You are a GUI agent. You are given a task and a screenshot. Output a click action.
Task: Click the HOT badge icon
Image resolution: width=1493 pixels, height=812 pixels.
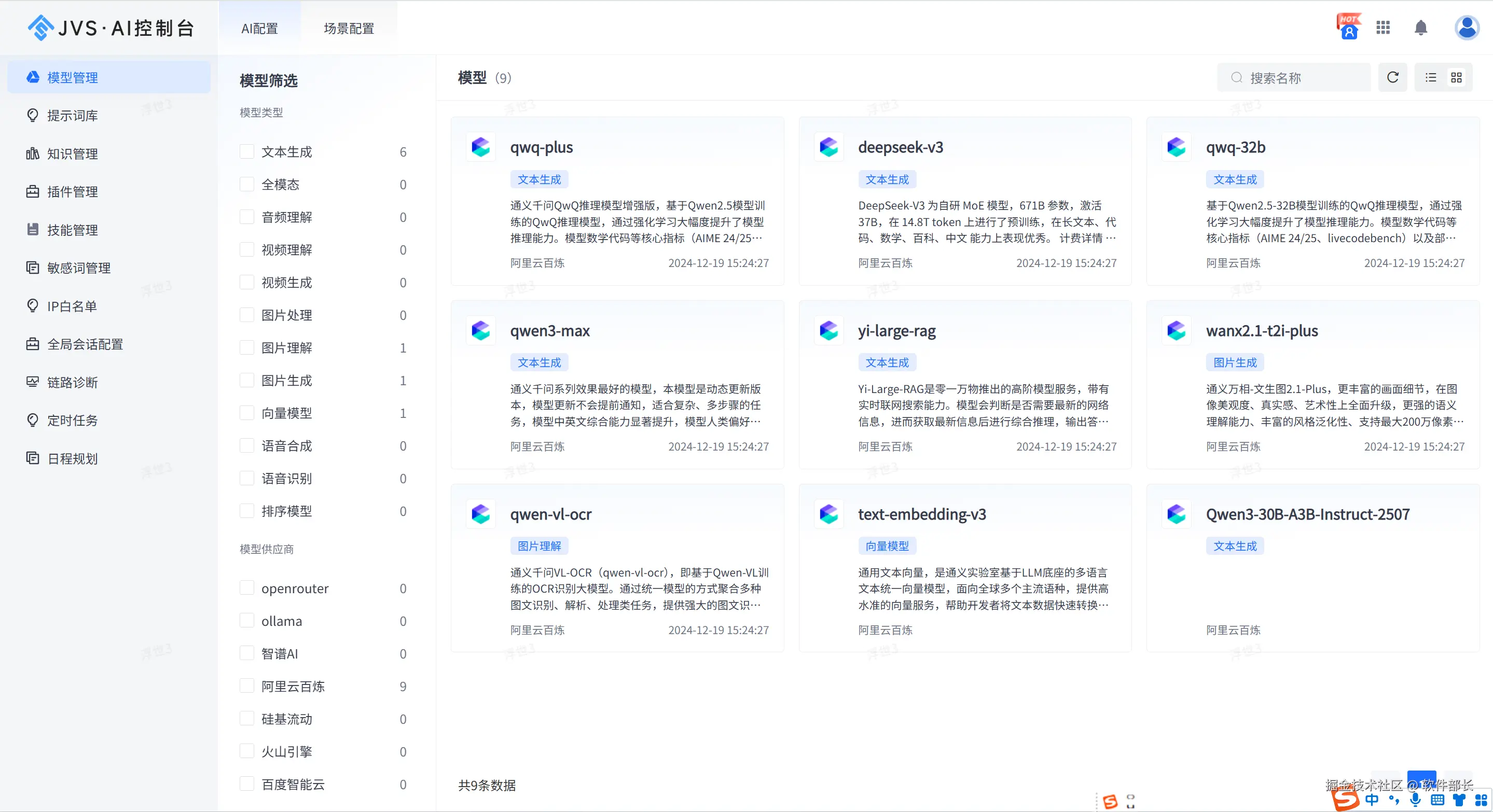pos(1349,26)
